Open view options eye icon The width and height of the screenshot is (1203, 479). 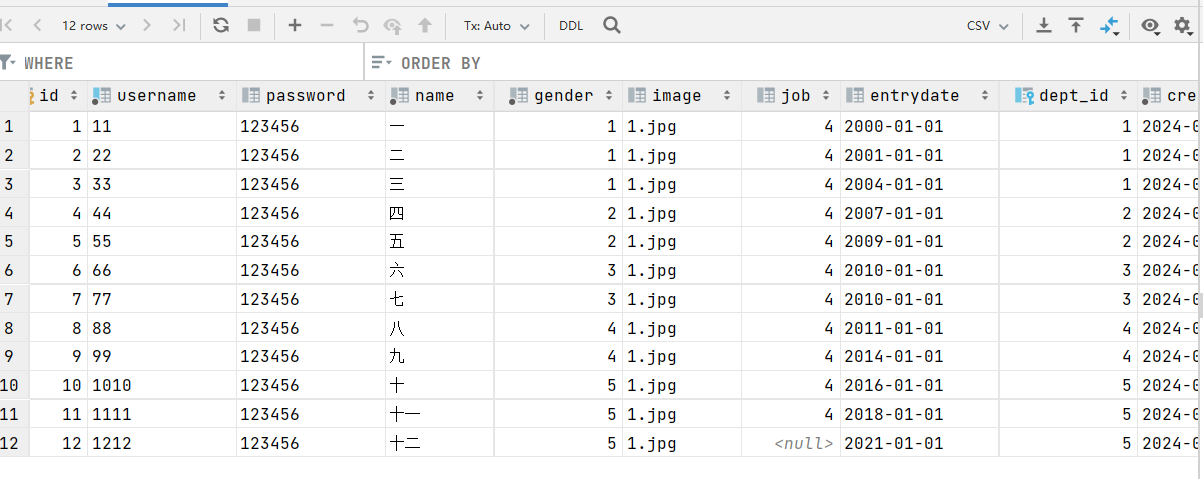(1152, 27)
